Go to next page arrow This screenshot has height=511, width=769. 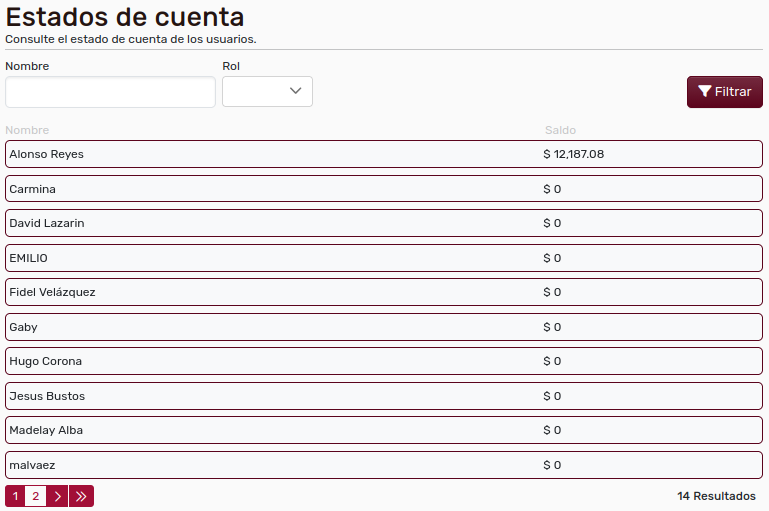pyautogui.click(x=58, y=496)
